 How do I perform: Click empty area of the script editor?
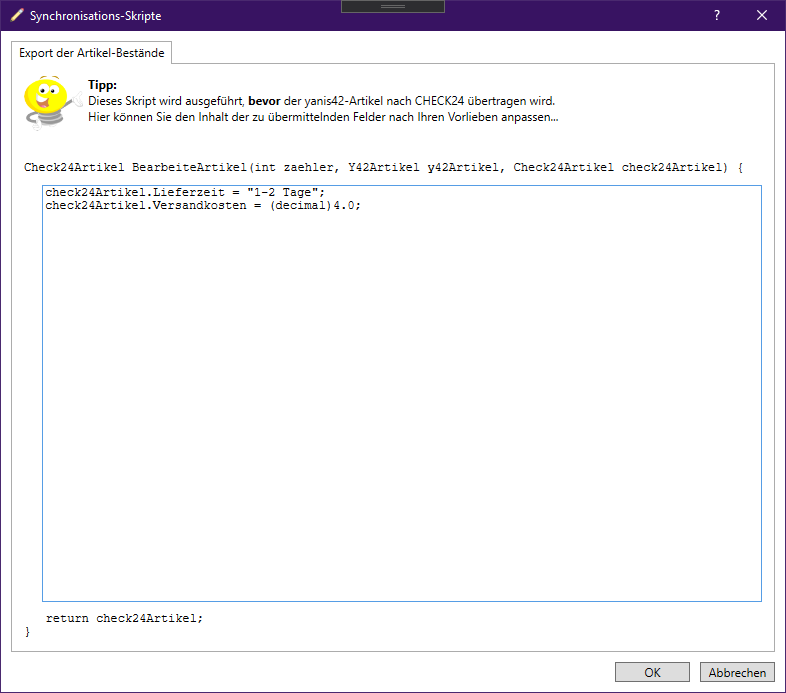coord(400,400)
